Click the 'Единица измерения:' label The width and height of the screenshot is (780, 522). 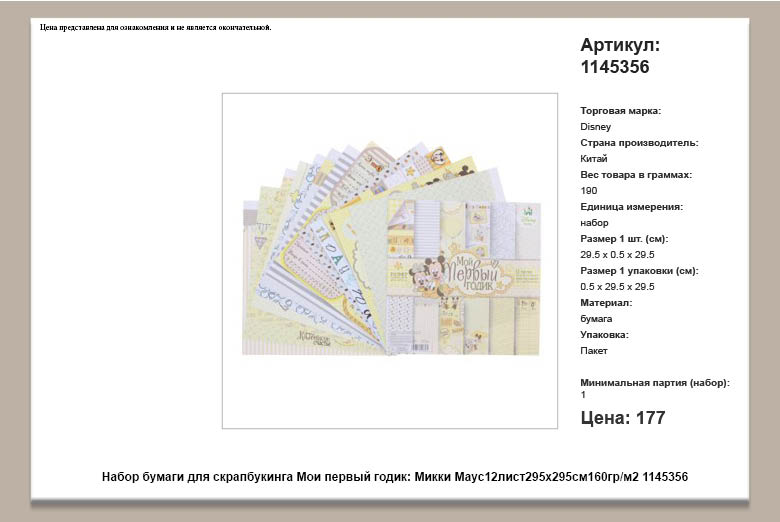coord(631,207)
